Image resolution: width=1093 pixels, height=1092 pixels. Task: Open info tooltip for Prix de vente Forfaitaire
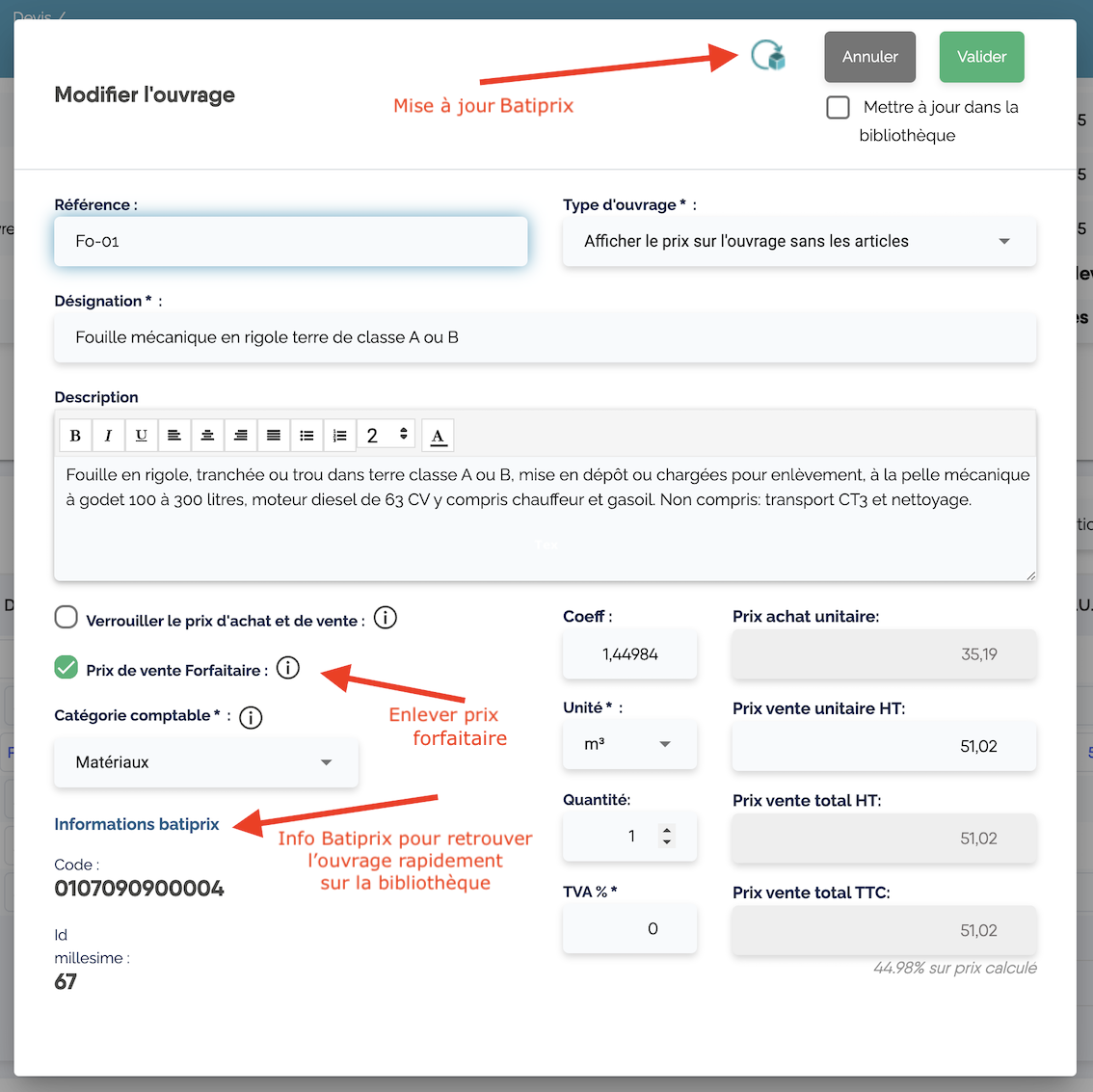pyautogui.click(x=288, y=668)
